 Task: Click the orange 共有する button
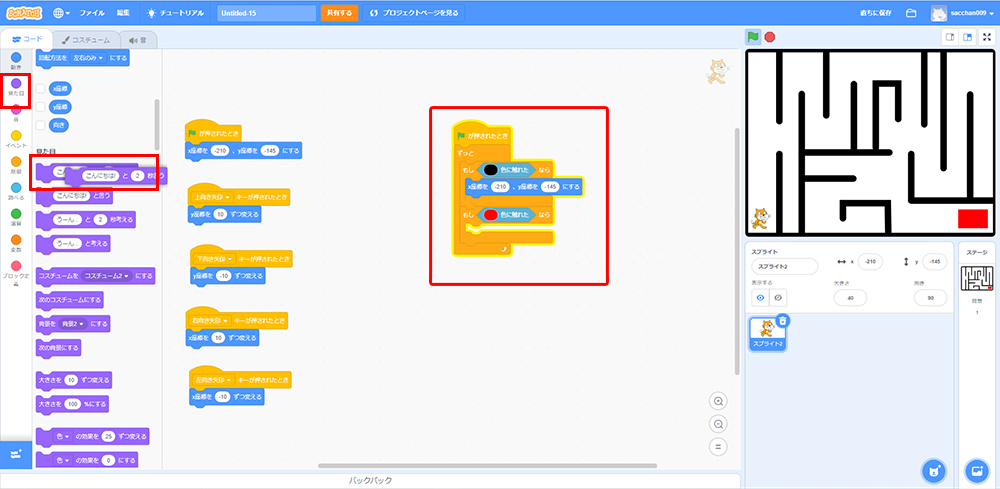click(x=339, y=13)
